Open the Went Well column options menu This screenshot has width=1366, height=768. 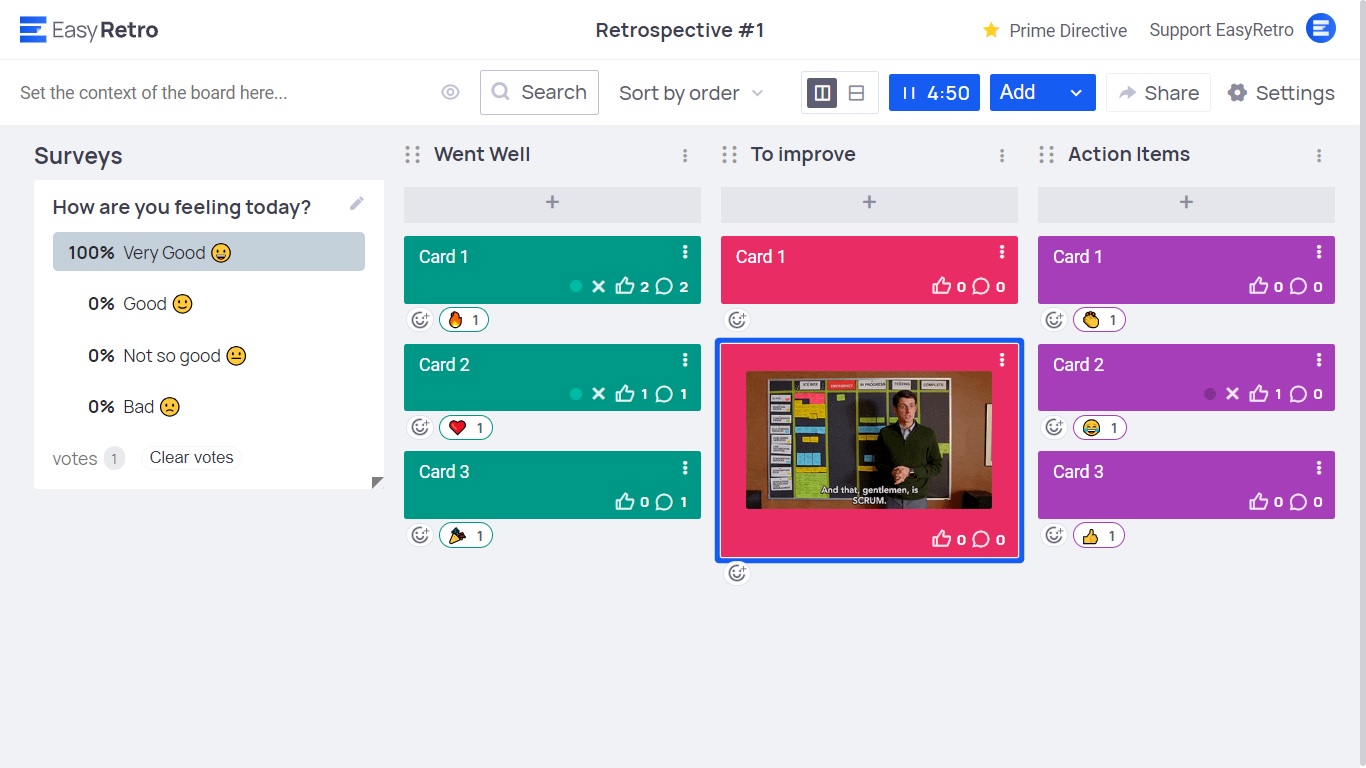pyautogui.click(x=685, y=155)
